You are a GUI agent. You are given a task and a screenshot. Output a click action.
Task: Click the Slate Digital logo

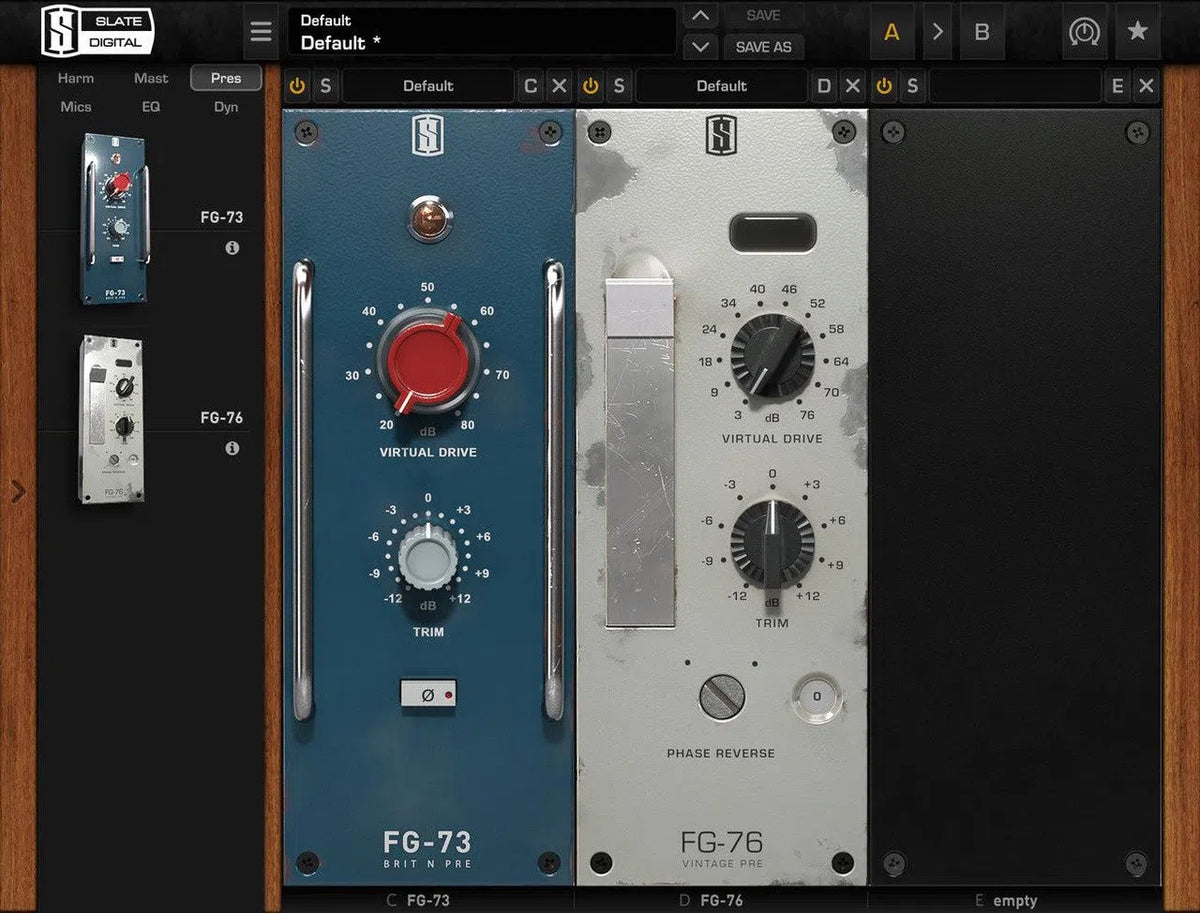pyautogui.click(x=97, y=31)
